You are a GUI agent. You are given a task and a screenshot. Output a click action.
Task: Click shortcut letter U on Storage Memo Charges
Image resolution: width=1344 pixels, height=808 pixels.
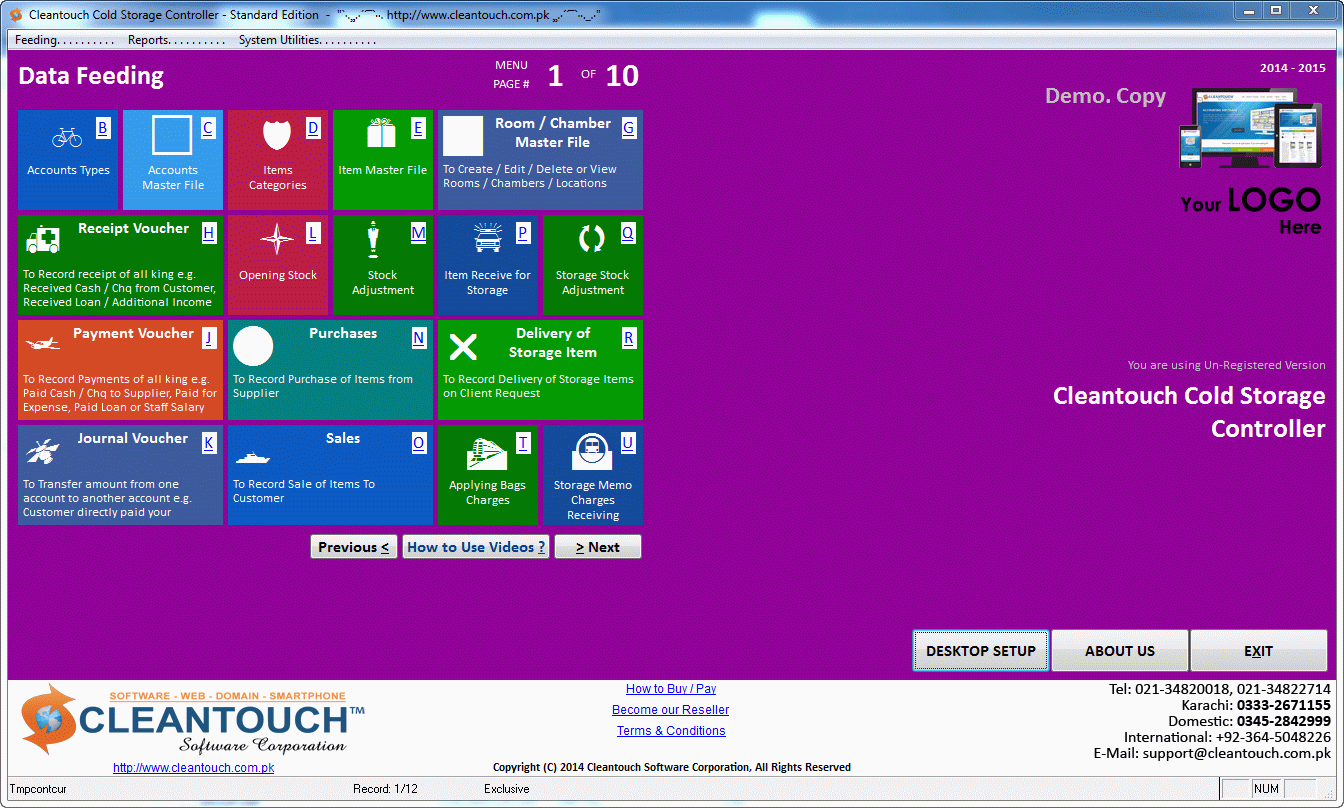[x=628, y=443]
